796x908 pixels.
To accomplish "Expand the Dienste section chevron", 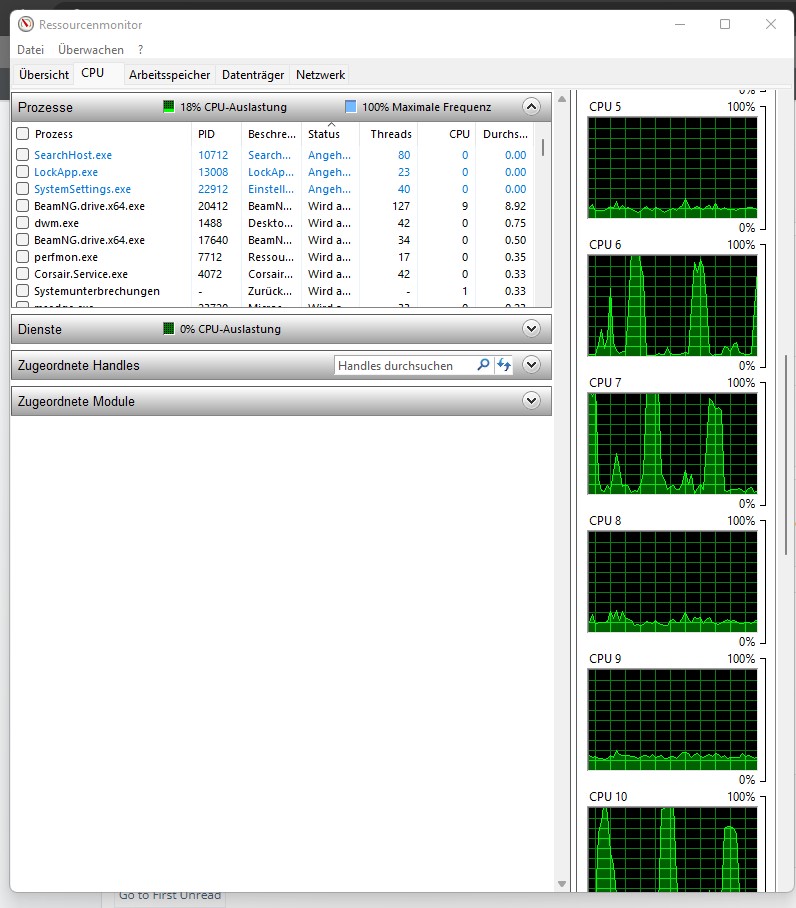I will (531, 329).
